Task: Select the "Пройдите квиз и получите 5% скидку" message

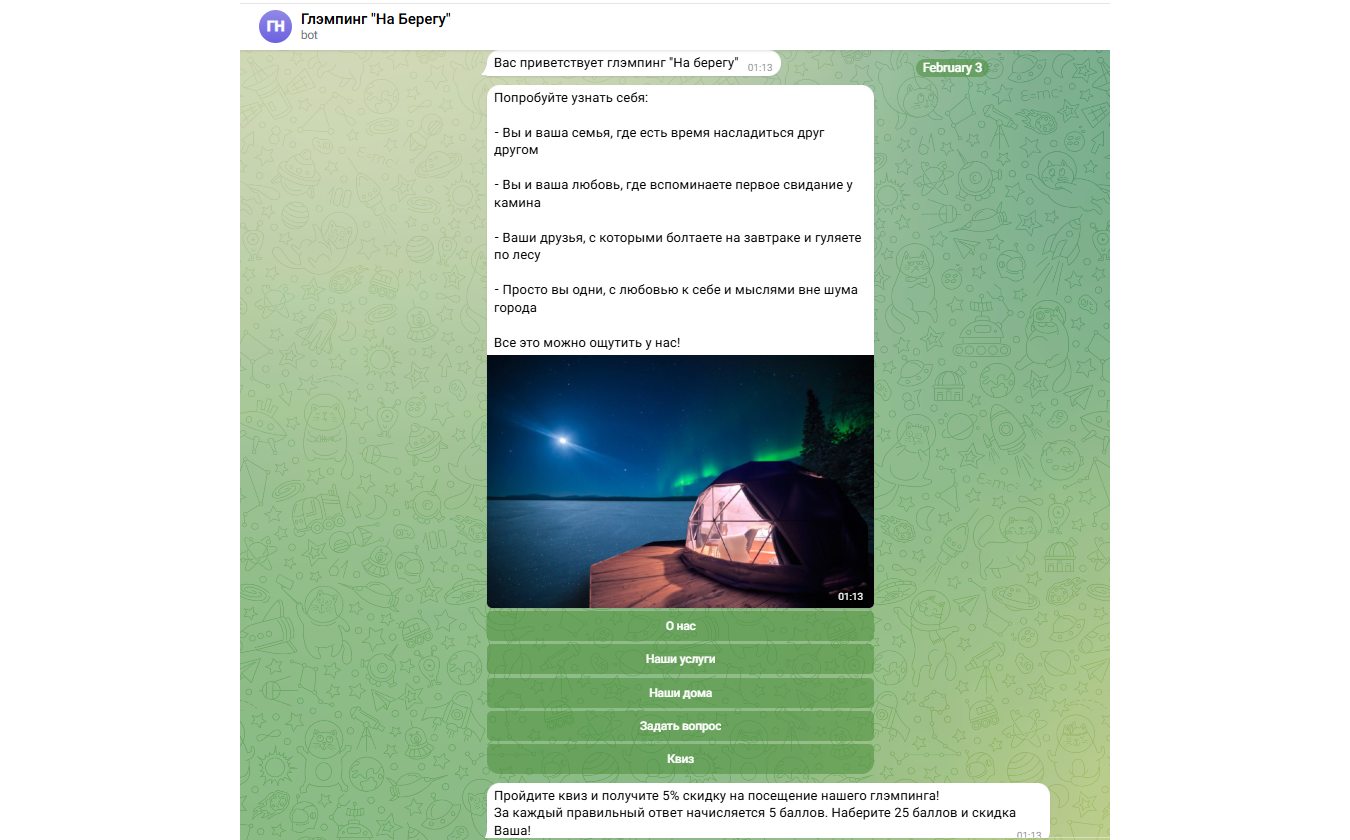Action: click(x=716, y=796)
